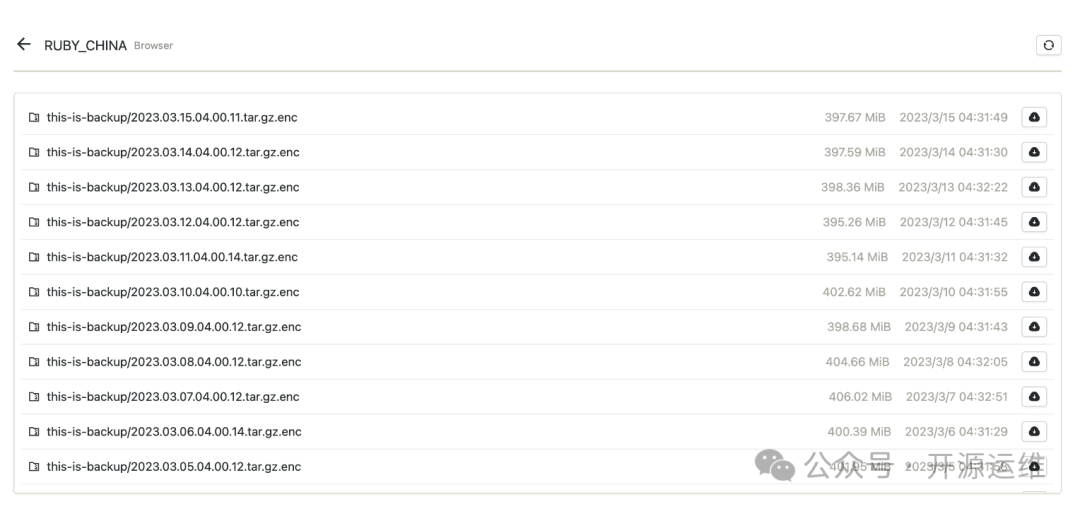Download the 398.36 MiB backup
Image resolution: width=1080 pixels, height=509 pixels.
point(1034,187)
